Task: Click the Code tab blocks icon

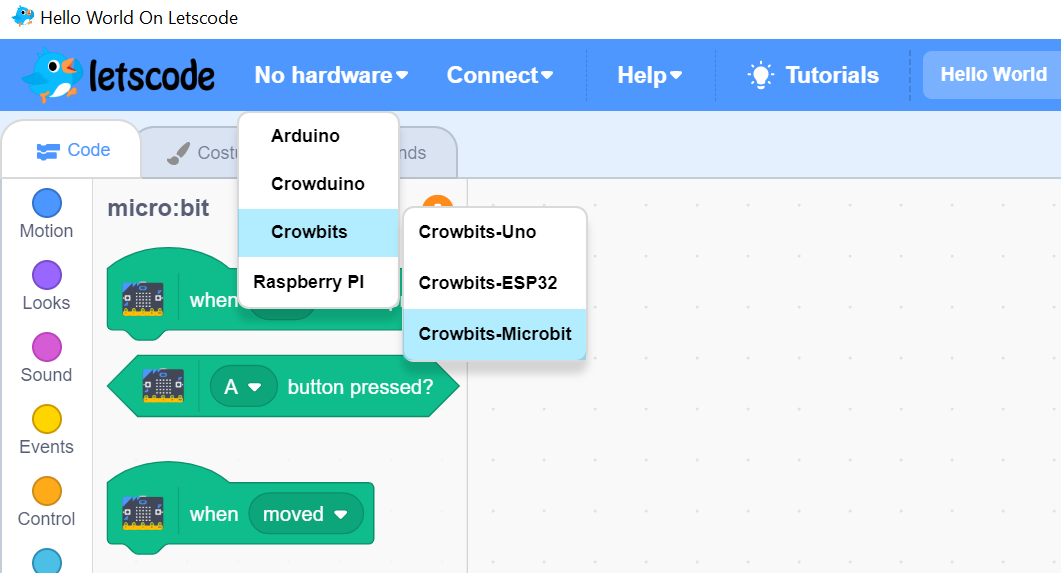Action: pos(47,152)
